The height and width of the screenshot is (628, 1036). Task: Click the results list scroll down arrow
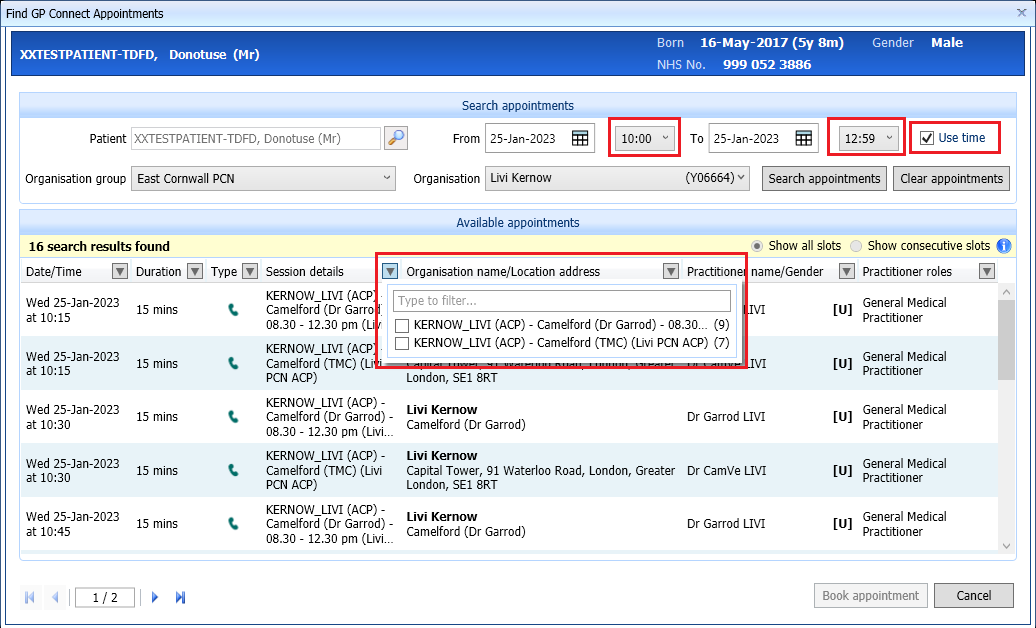1006,546
